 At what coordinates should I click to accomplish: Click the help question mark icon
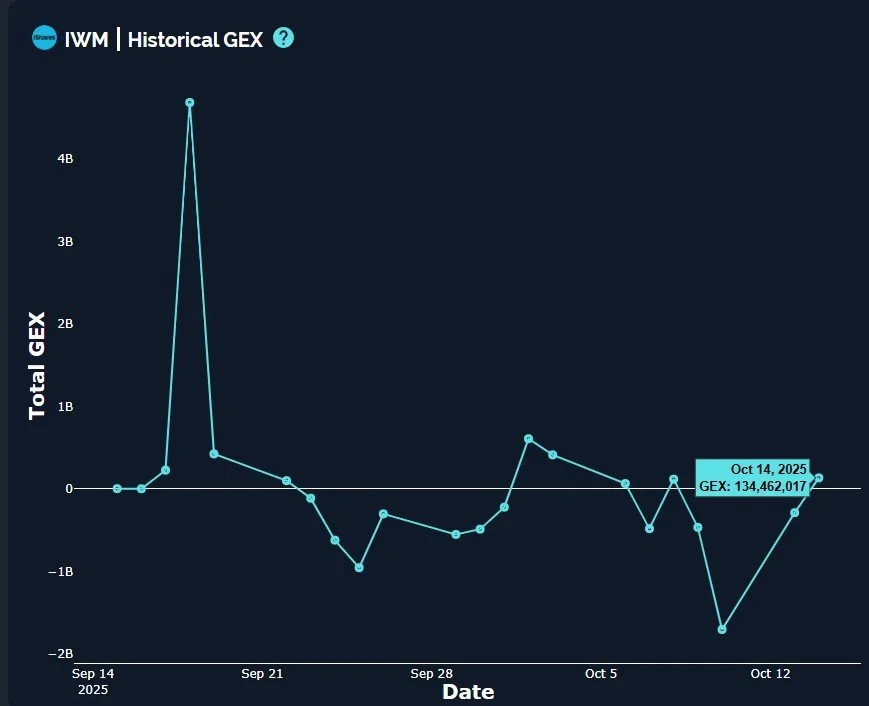coord(283,38)
